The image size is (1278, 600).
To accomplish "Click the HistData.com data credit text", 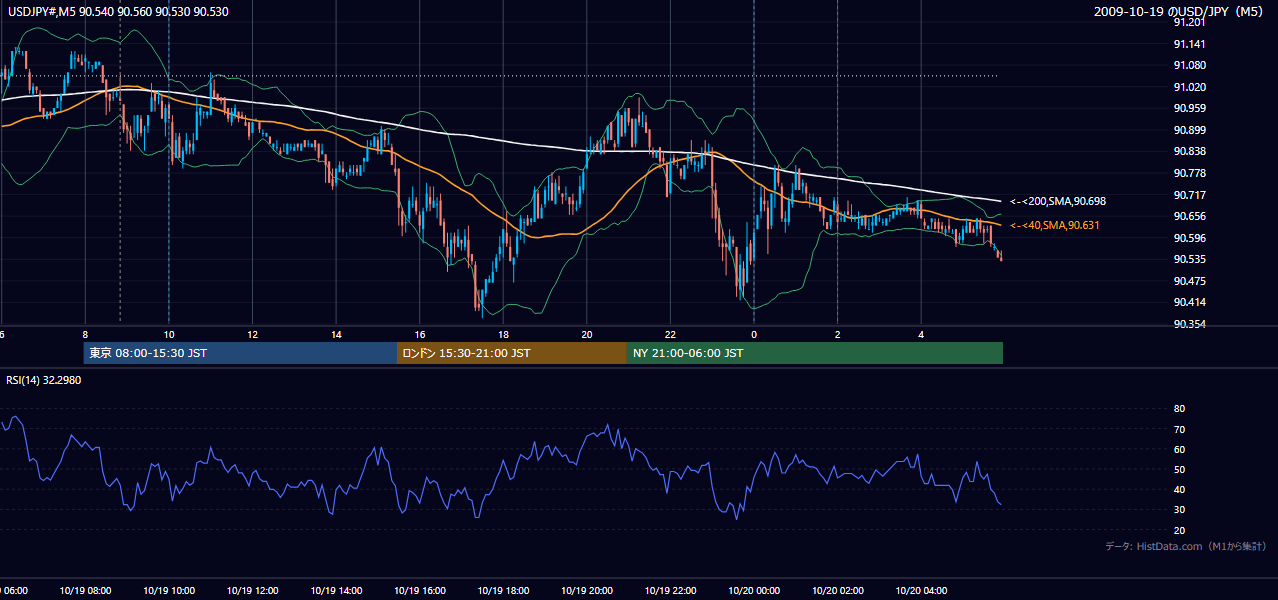I will tap(1186, 546).
